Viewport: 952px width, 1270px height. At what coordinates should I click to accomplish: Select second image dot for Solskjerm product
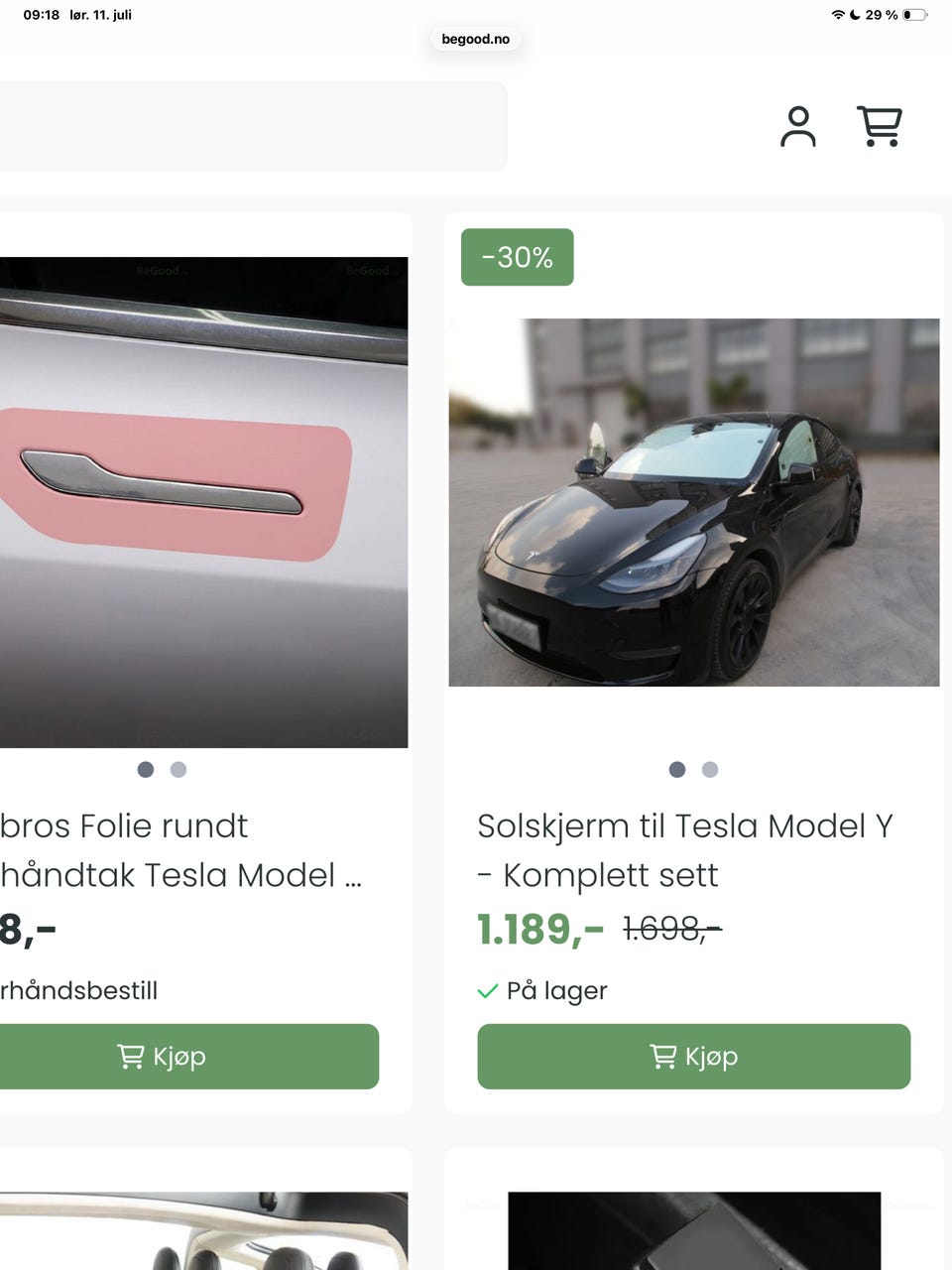[x=710, y=770]
